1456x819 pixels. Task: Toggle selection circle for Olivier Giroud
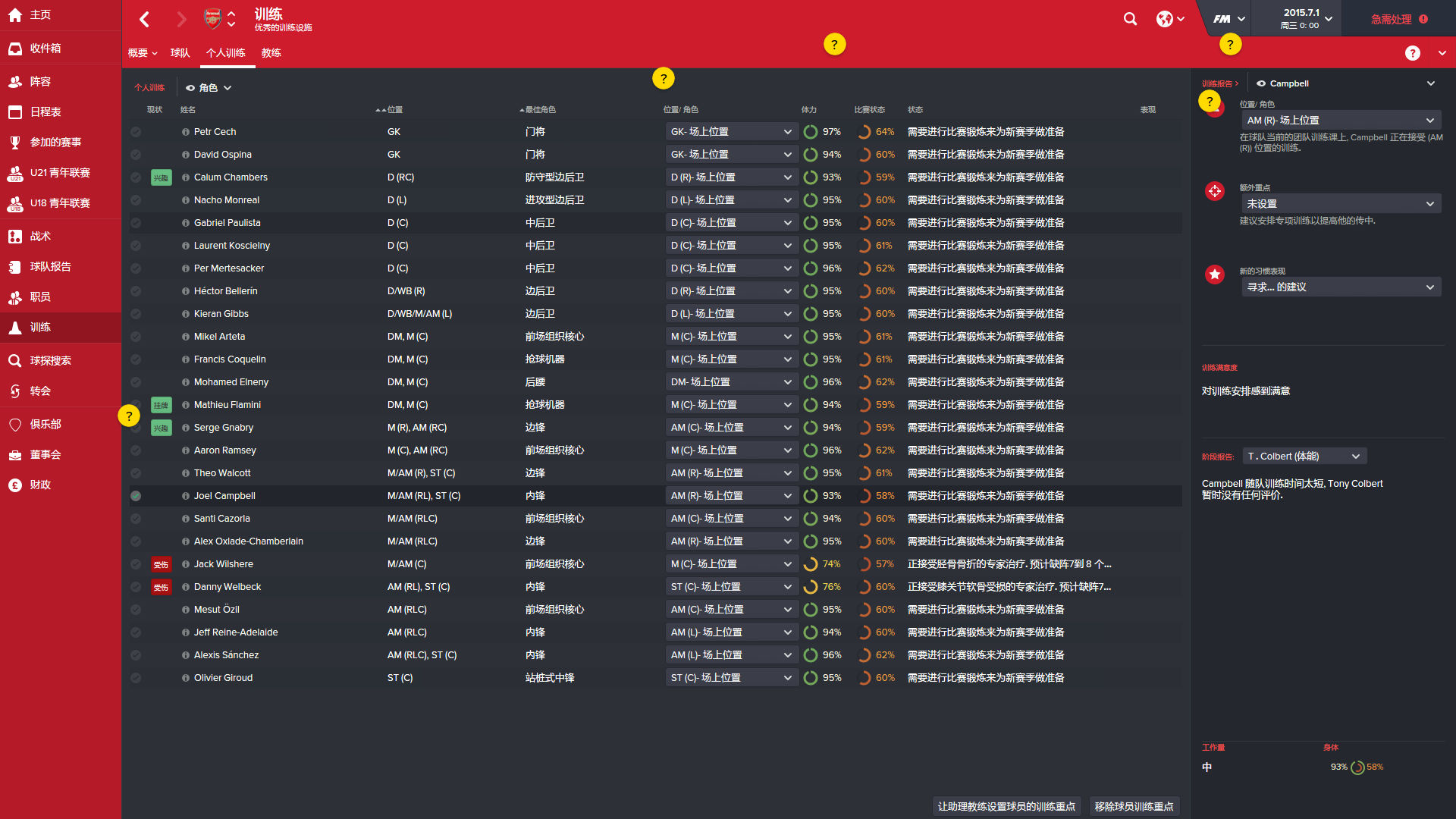coord(136,678)
